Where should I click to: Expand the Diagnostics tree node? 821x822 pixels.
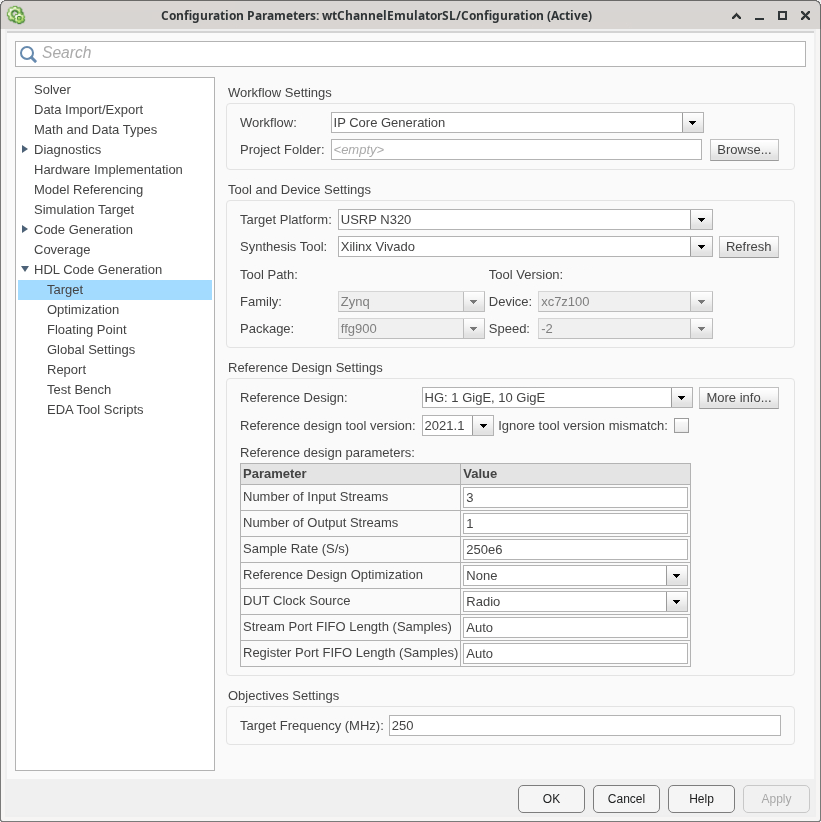pos(25,149)
